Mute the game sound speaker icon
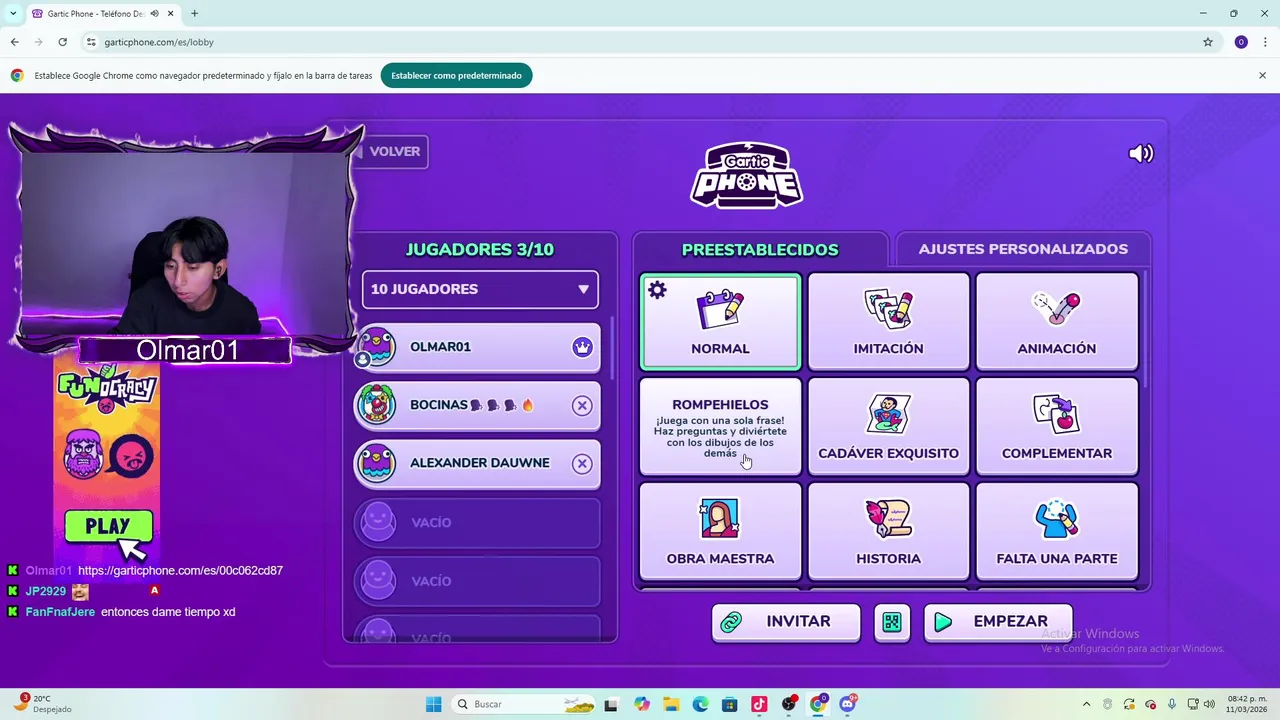The width and height of the screenshot is (1280, 720). (1141, 153)
